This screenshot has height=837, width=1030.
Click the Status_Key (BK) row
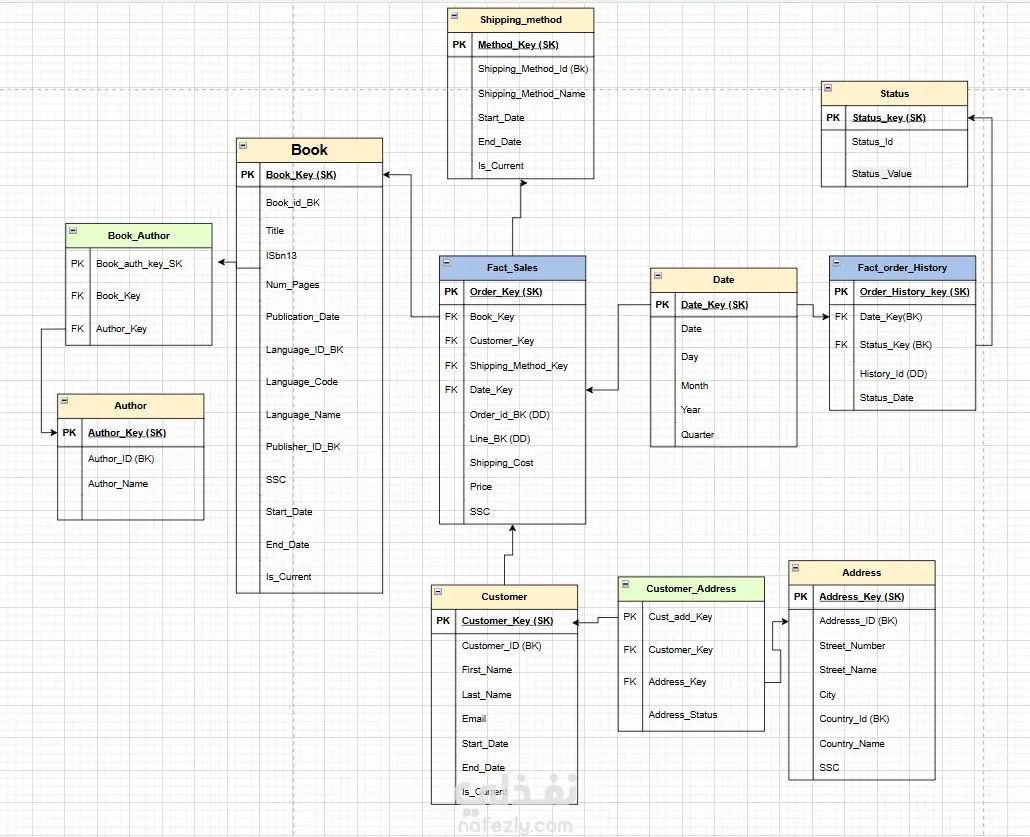pyautogui.click(x=902, y=345)
